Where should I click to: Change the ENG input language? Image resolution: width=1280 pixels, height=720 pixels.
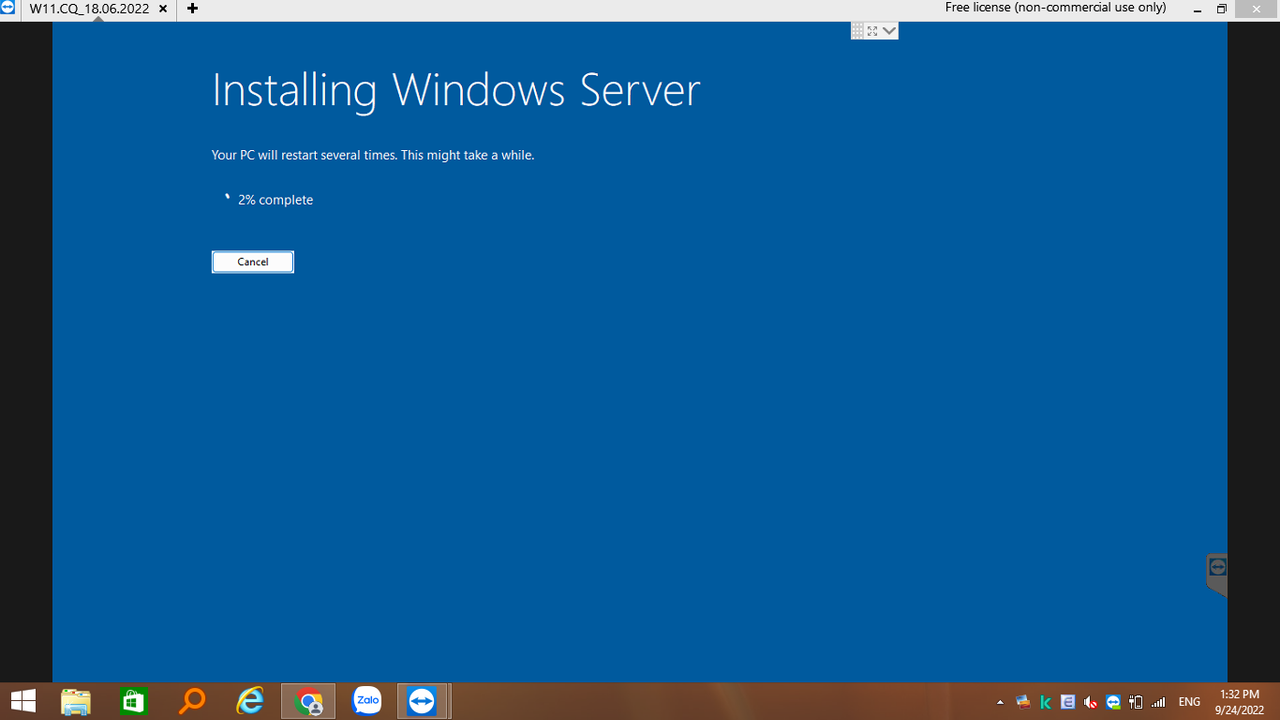[1190, 702]
